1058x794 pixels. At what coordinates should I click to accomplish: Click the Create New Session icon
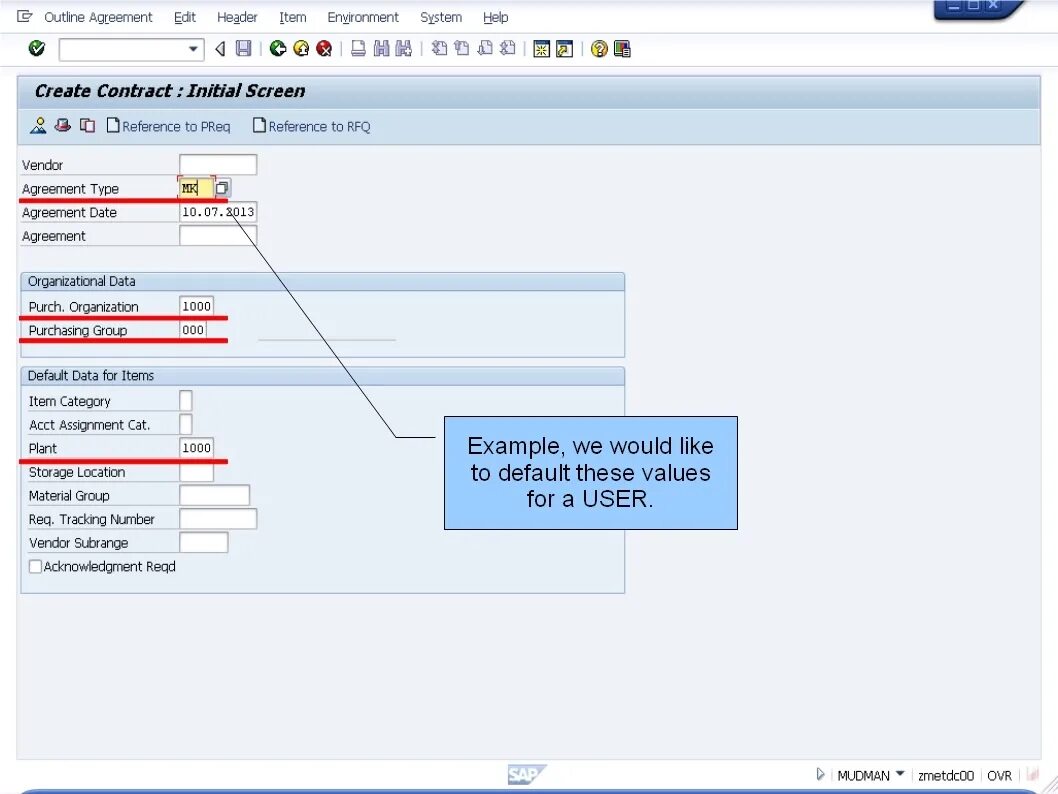point(541,48)
